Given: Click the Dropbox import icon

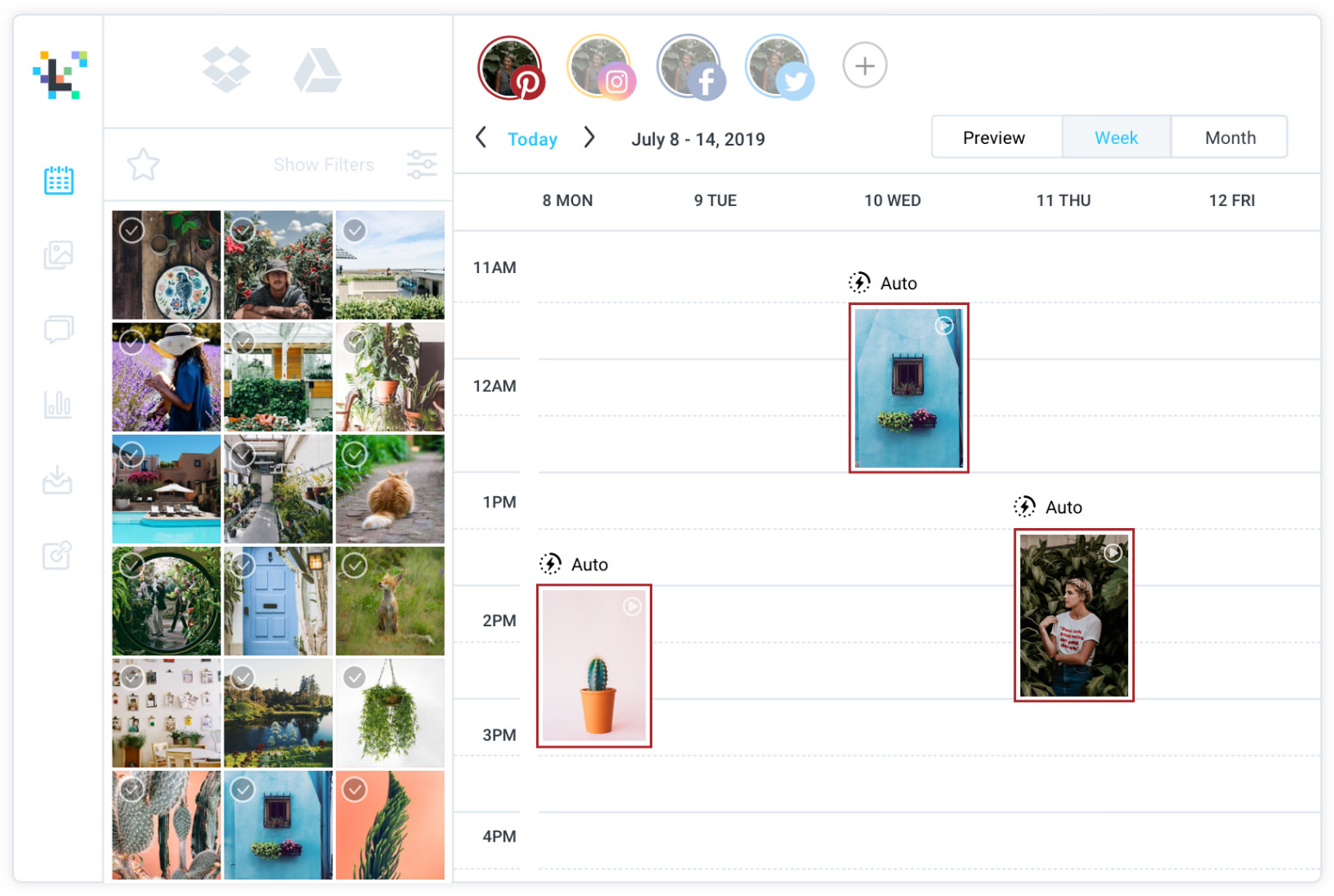Looking at the screenshot, I should pos(227,70).
